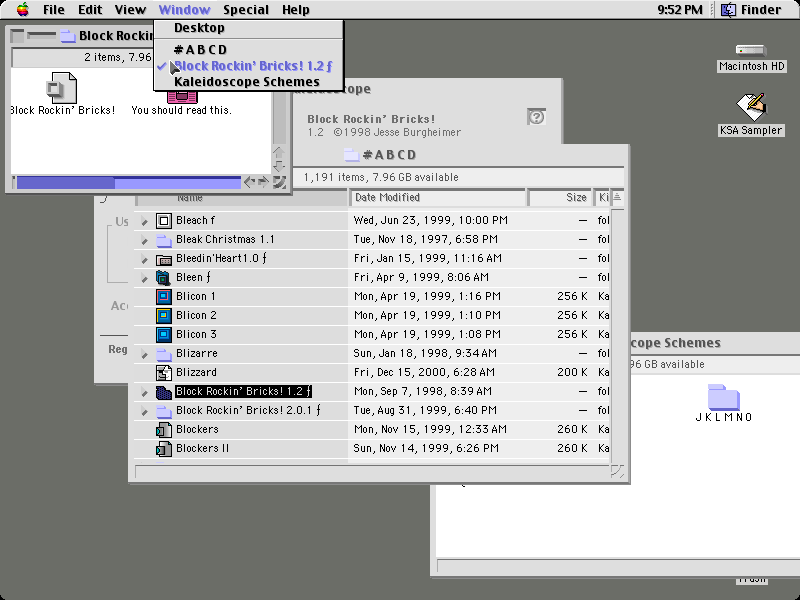This screenshot has height=600, width=800.
Task: Select the Blockers file name
Action: pyautogui.click(x=197, y=430)
